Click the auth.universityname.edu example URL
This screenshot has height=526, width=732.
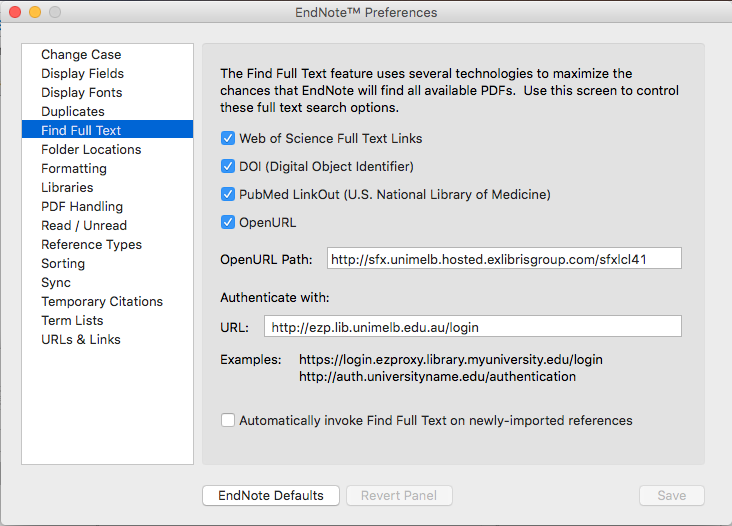click(437, 377)
